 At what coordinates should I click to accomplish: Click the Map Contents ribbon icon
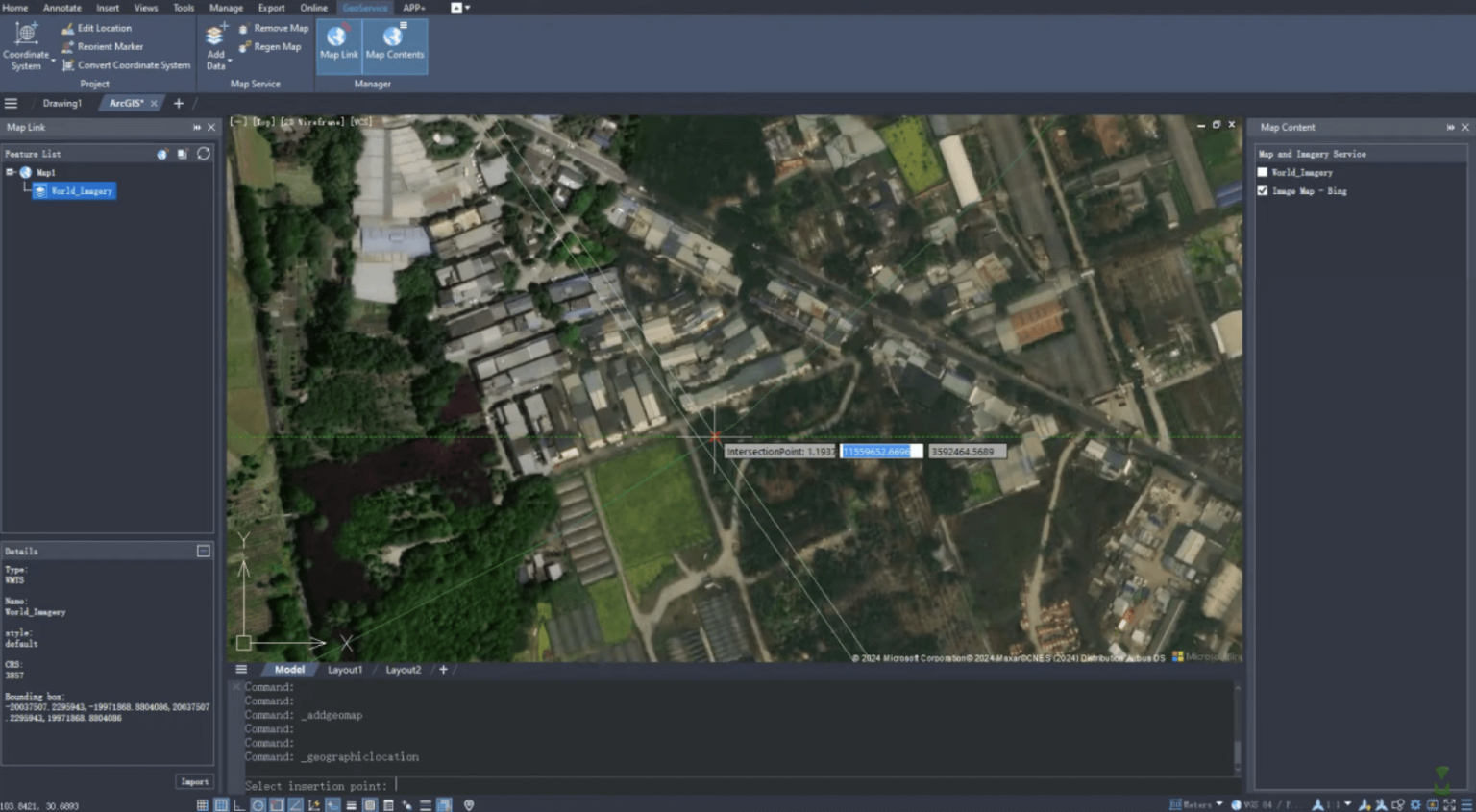coord(394,43)
